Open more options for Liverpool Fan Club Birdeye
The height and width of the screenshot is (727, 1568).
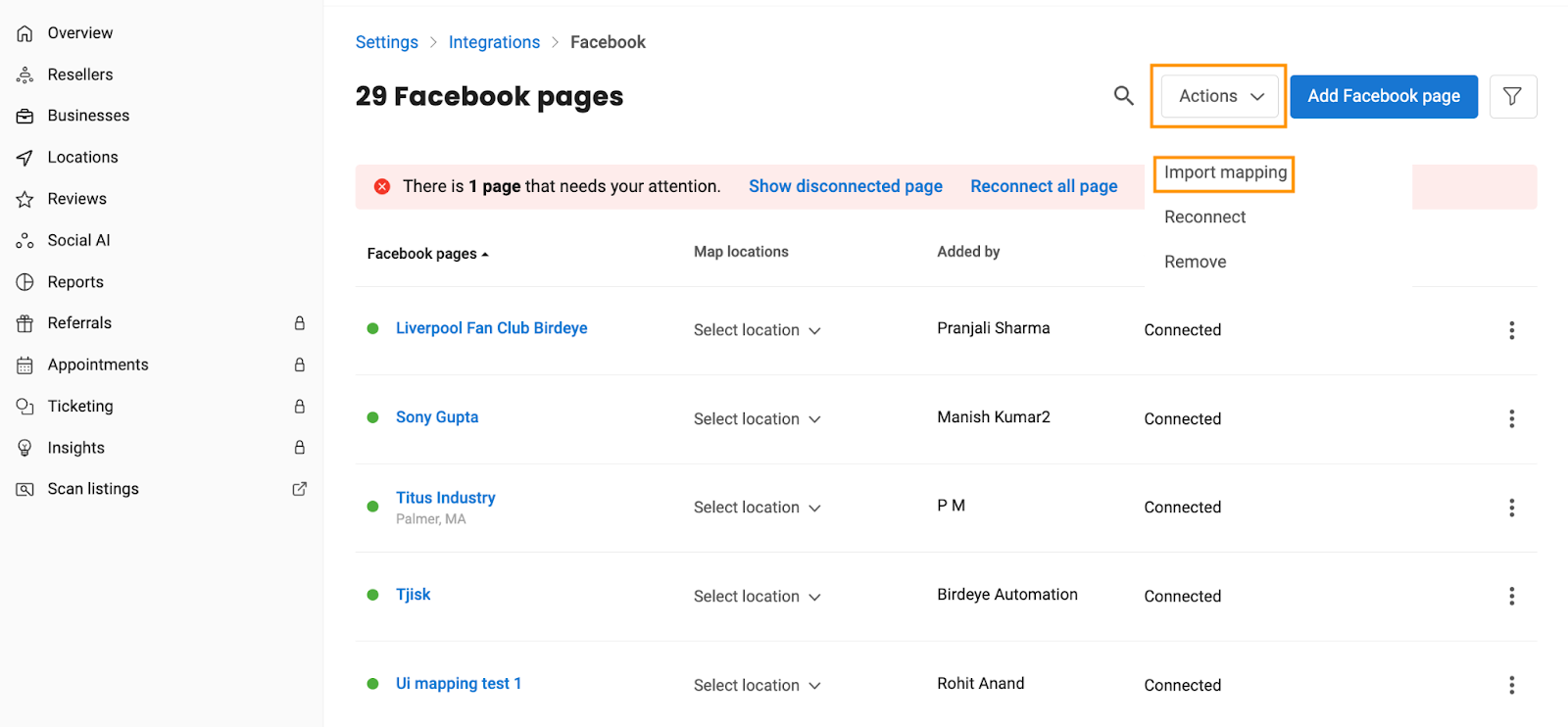point(1512,330)
